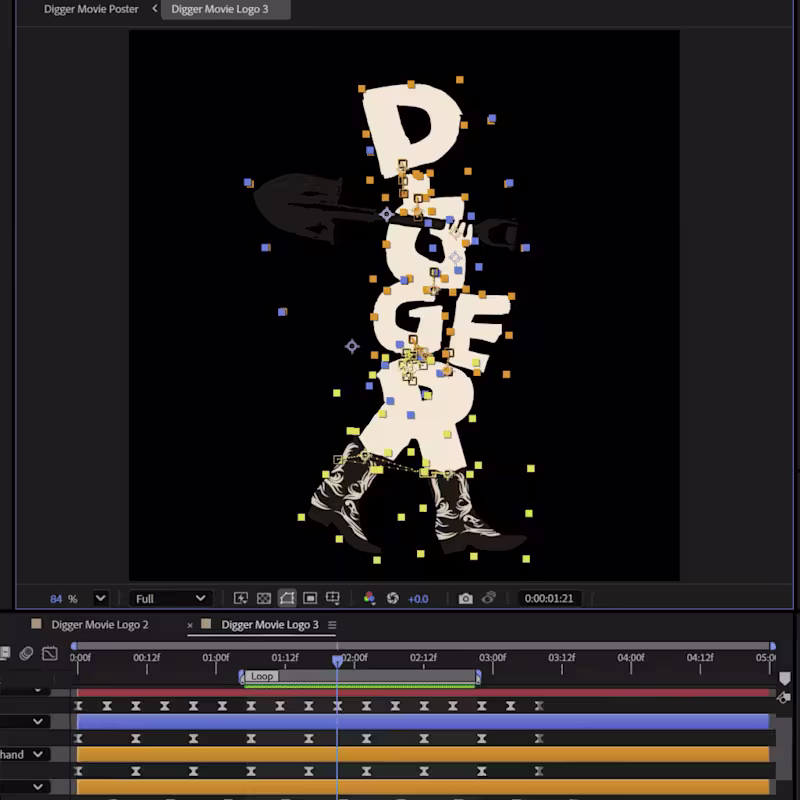Toggle mask and shape path visibility
Screen dimensions: 800x800
(x=287, y=598)
